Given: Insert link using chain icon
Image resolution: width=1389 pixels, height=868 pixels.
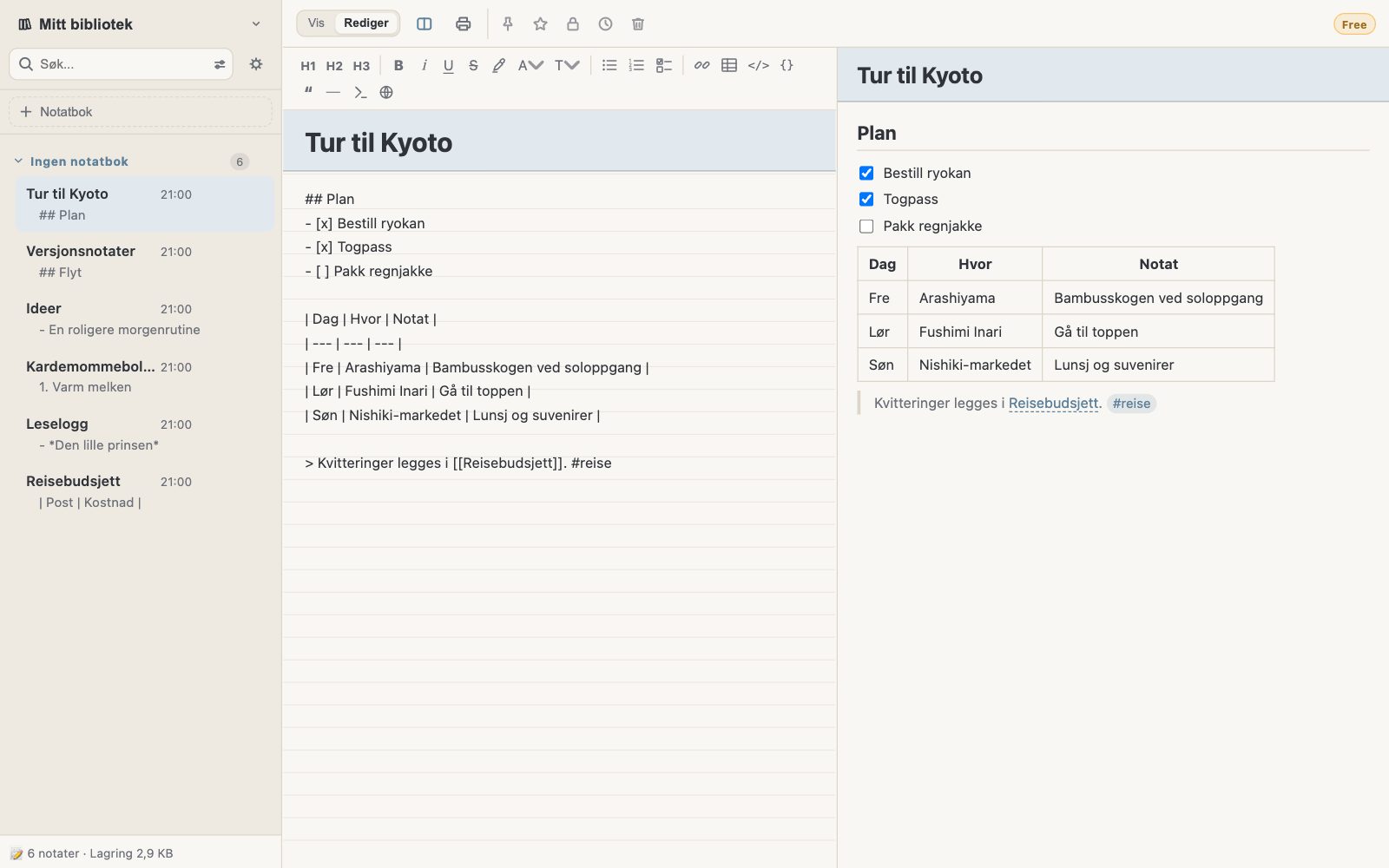Looking at the screenshot, I should click(701, 65).
